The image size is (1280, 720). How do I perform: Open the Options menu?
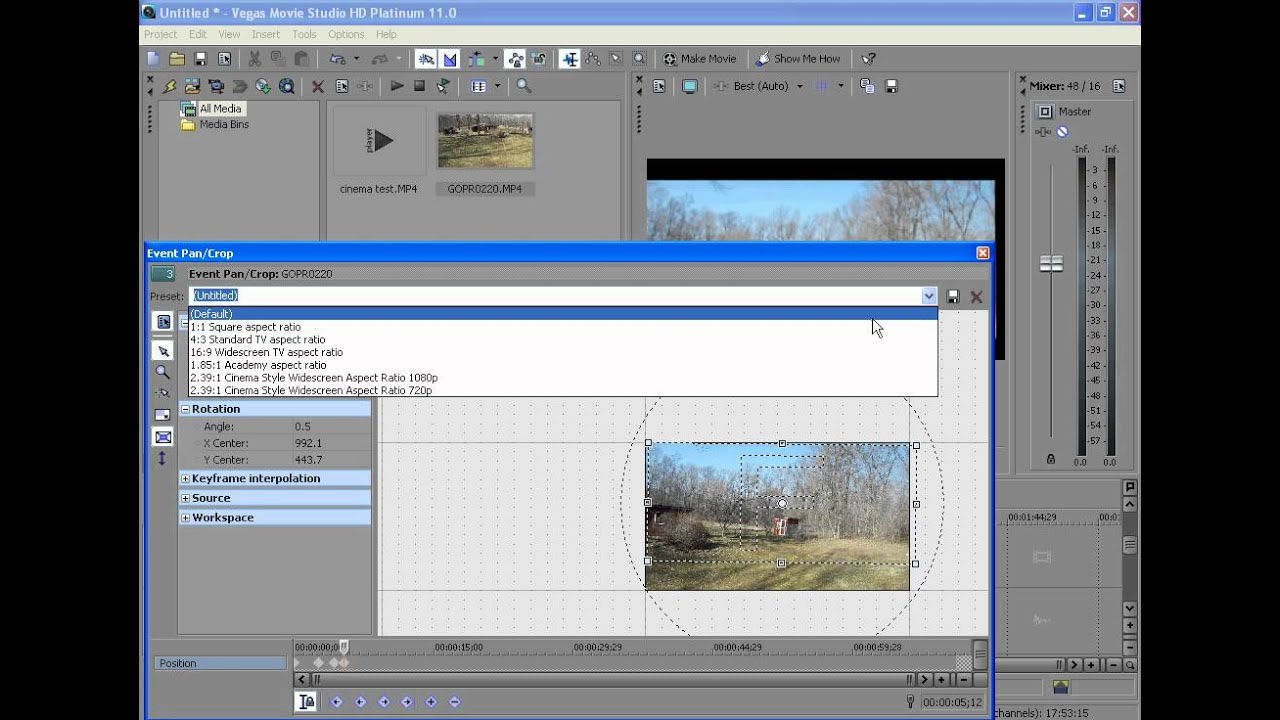[346, 34]
